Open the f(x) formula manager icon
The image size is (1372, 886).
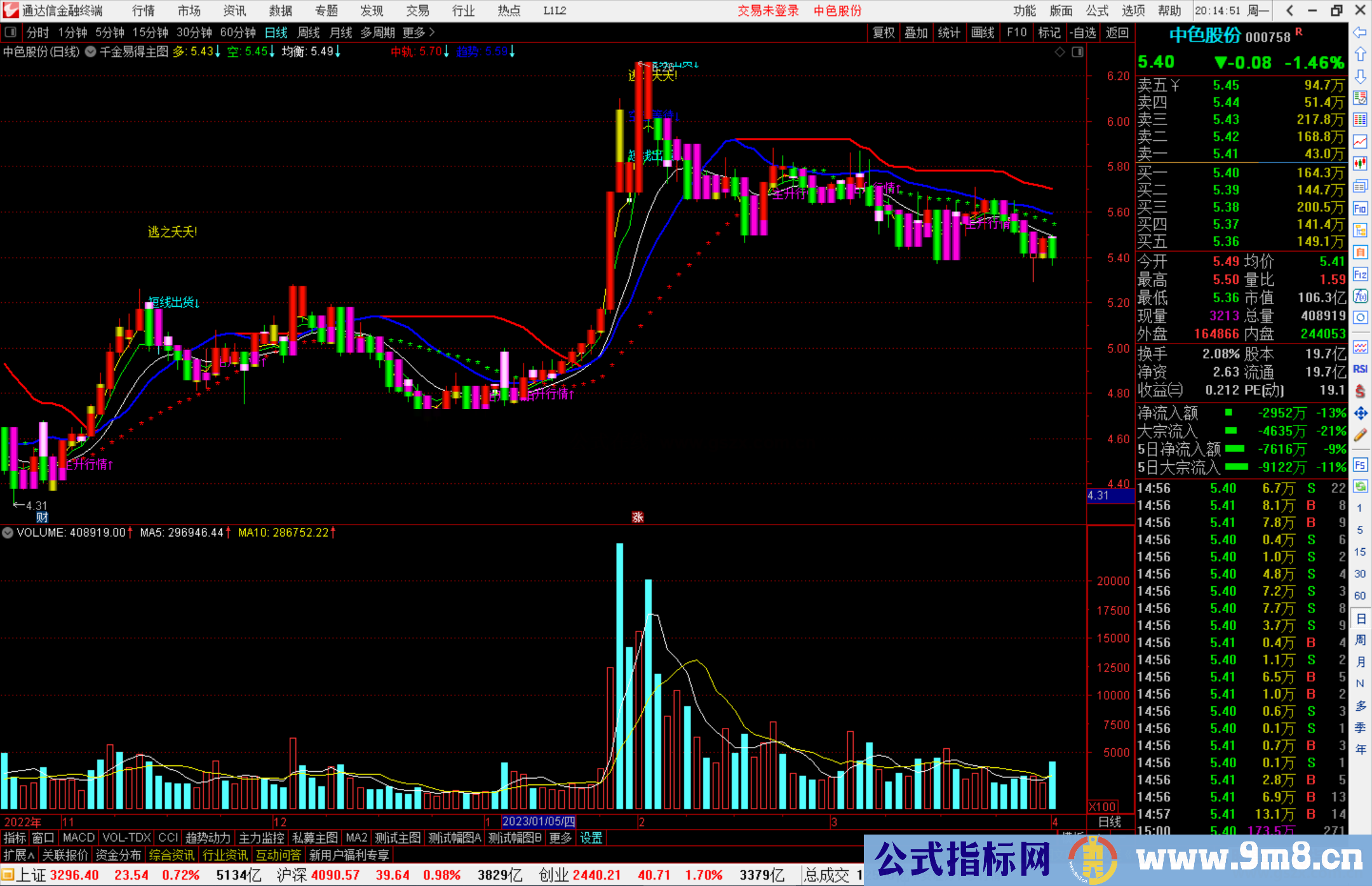(1360, 296)
